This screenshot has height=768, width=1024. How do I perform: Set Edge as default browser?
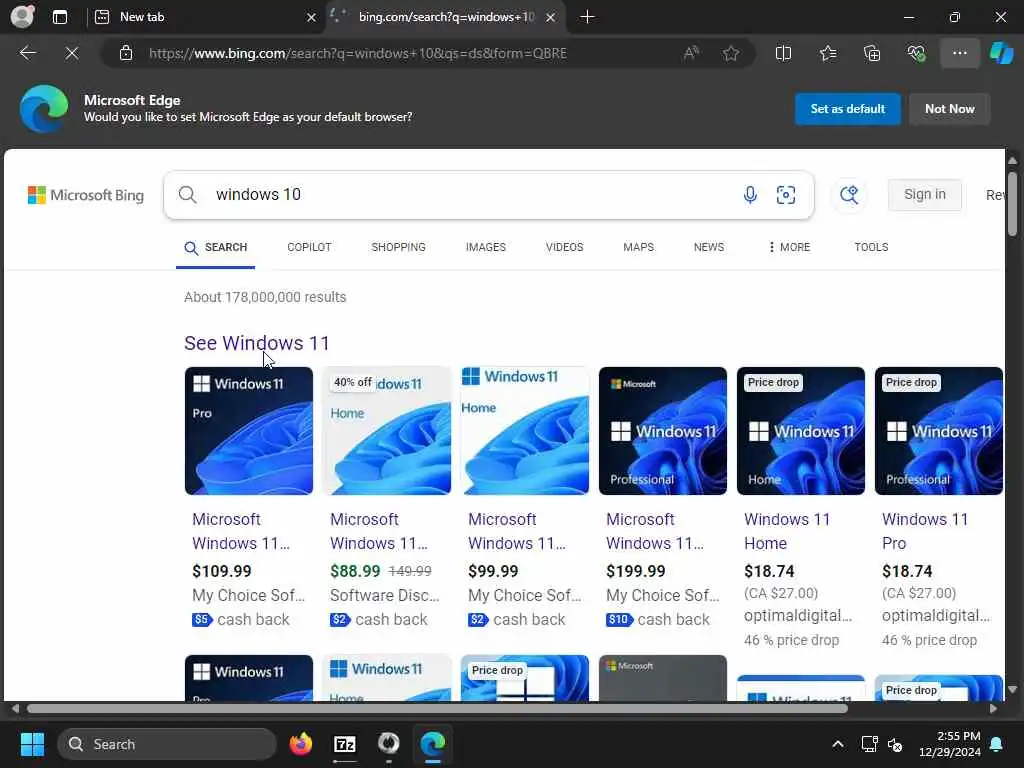pos(848,109)
